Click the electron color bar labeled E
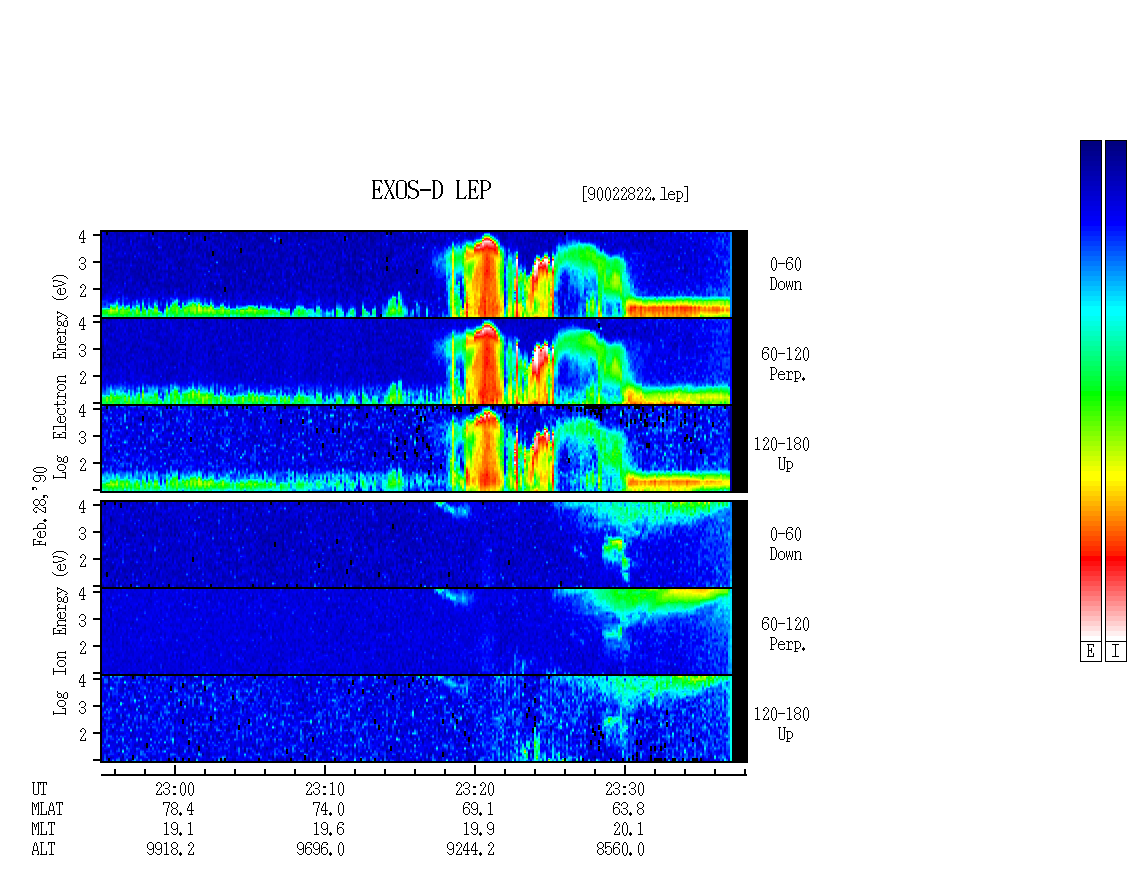 (1090, 390)
